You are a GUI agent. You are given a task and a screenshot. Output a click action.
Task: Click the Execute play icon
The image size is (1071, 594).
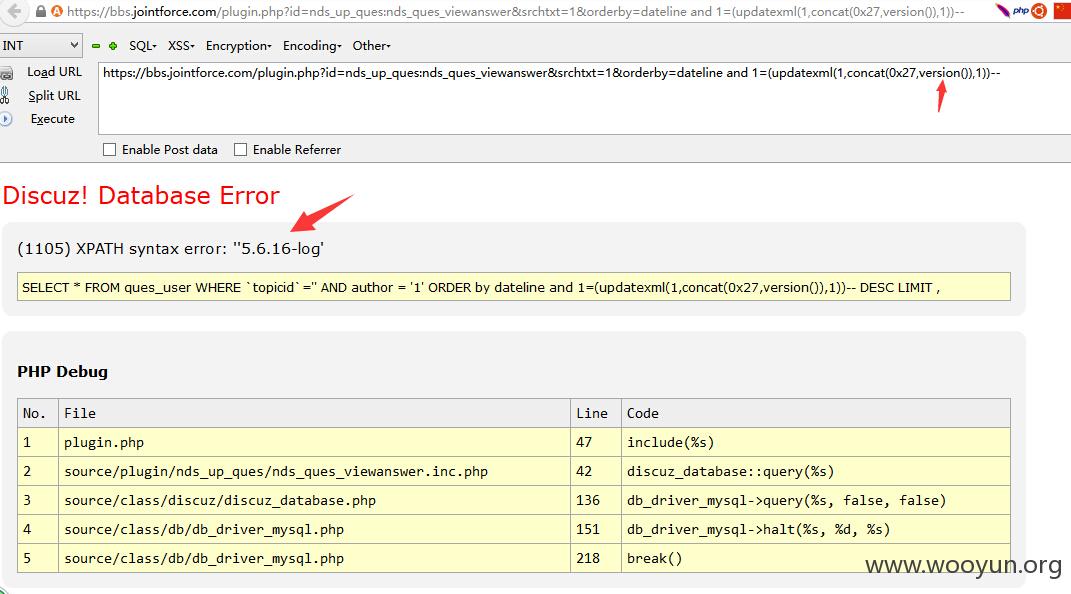pyautogui.click(x=6, y=119)
